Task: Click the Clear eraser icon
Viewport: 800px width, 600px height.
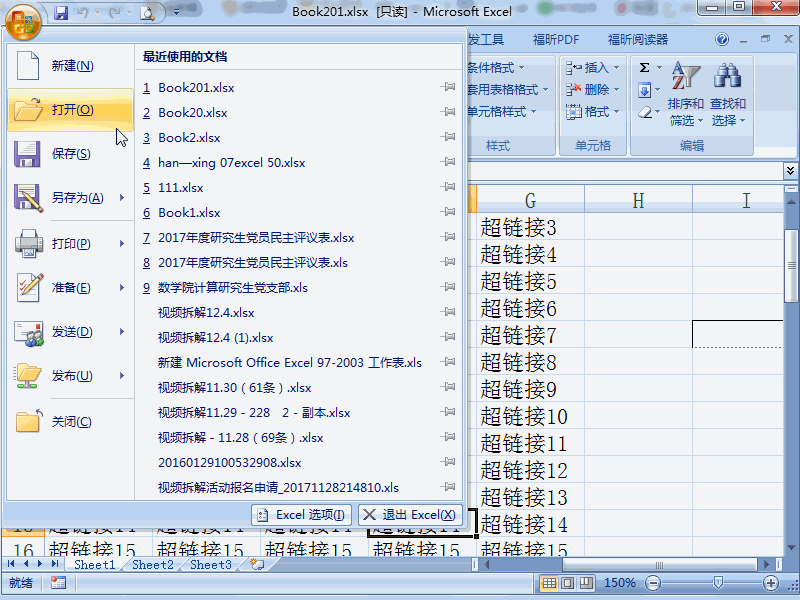Action: 645,112
